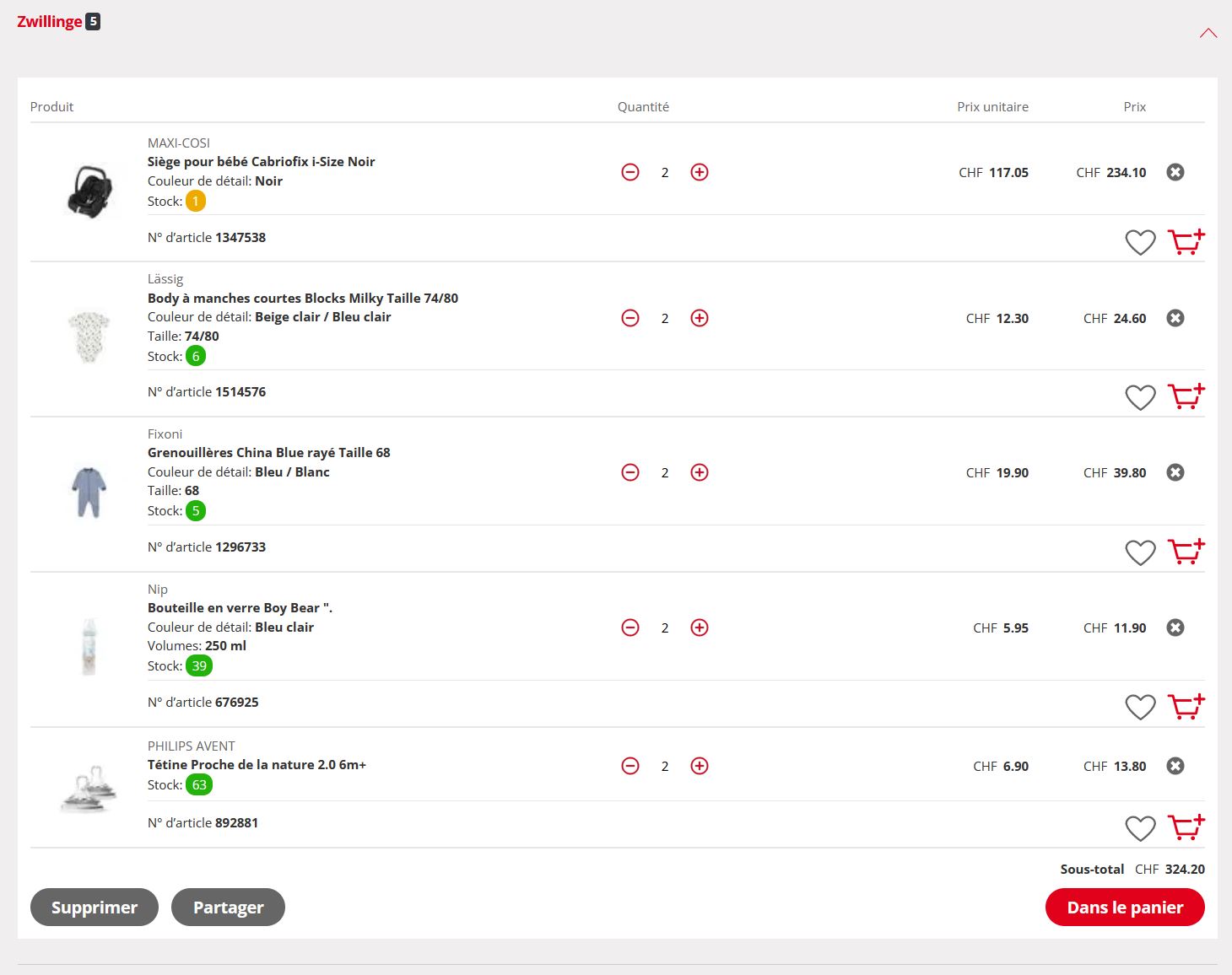Favorite the Lässig article 1514576
The height and width of the screenshot is (975, 1232).
[1141, 397]
